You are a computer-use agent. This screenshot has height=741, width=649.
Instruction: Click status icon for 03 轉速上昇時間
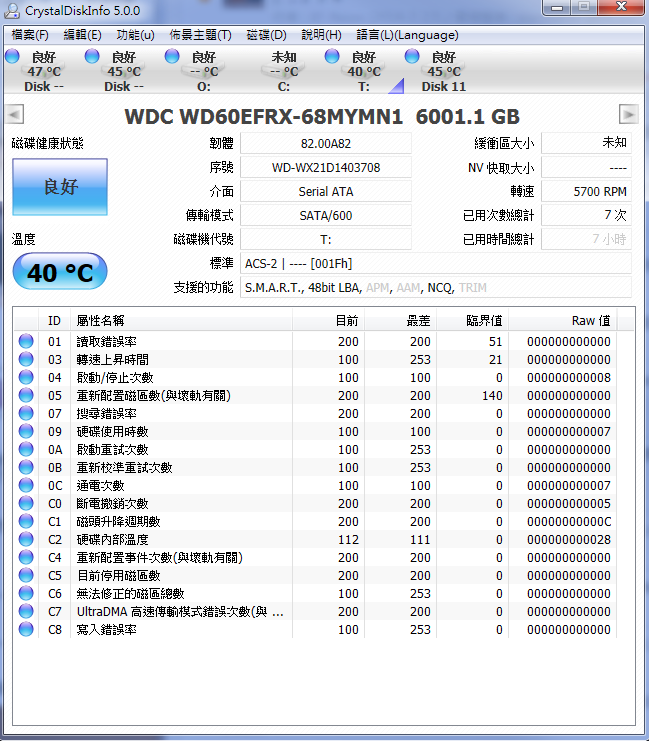(x=26, y=359)
